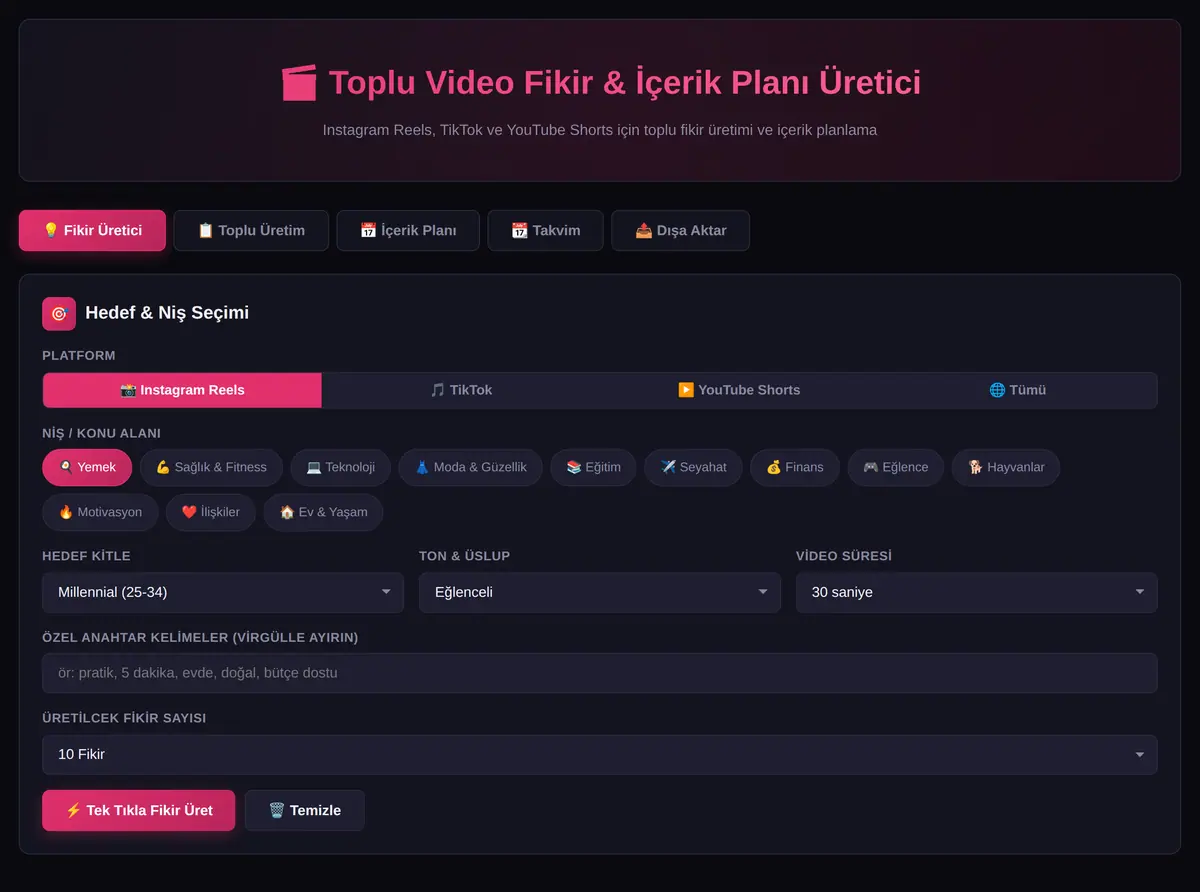The image size is (1200, 892).
Task: Click the target icon beside Hedef & Niş Seçimi
Action: [59, 313]
